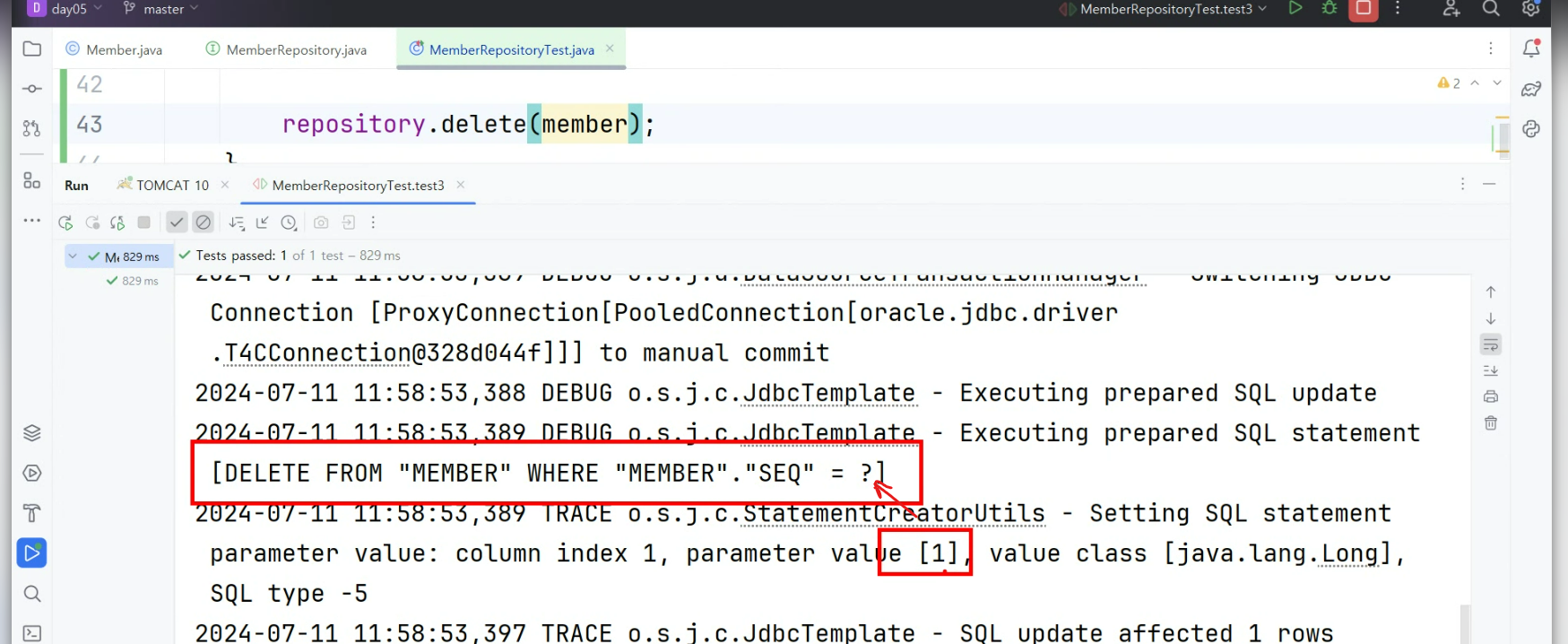Screen dimensions: 1568x644
Task: Go to previous highlighted problem arrow
Action: pyautogui.click(x=1475, y=83)
